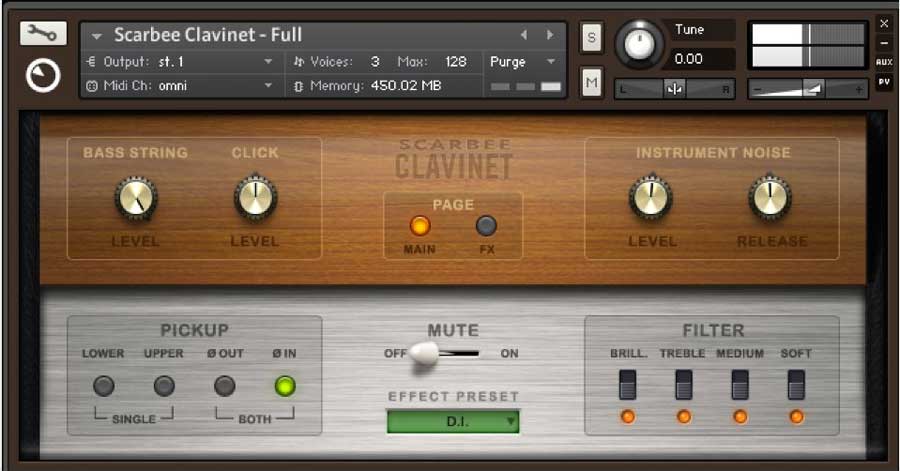Click the Memory 450.02 MB readout
Viewport: 900px width, 471px height.
[376, 85]
